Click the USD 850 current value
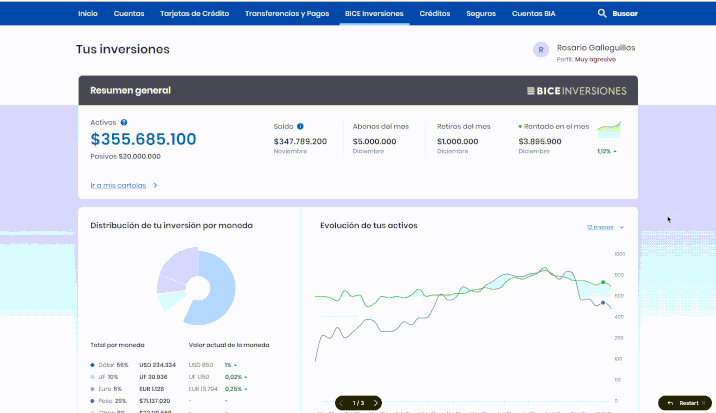716x413 pixels. coord(201,365)
